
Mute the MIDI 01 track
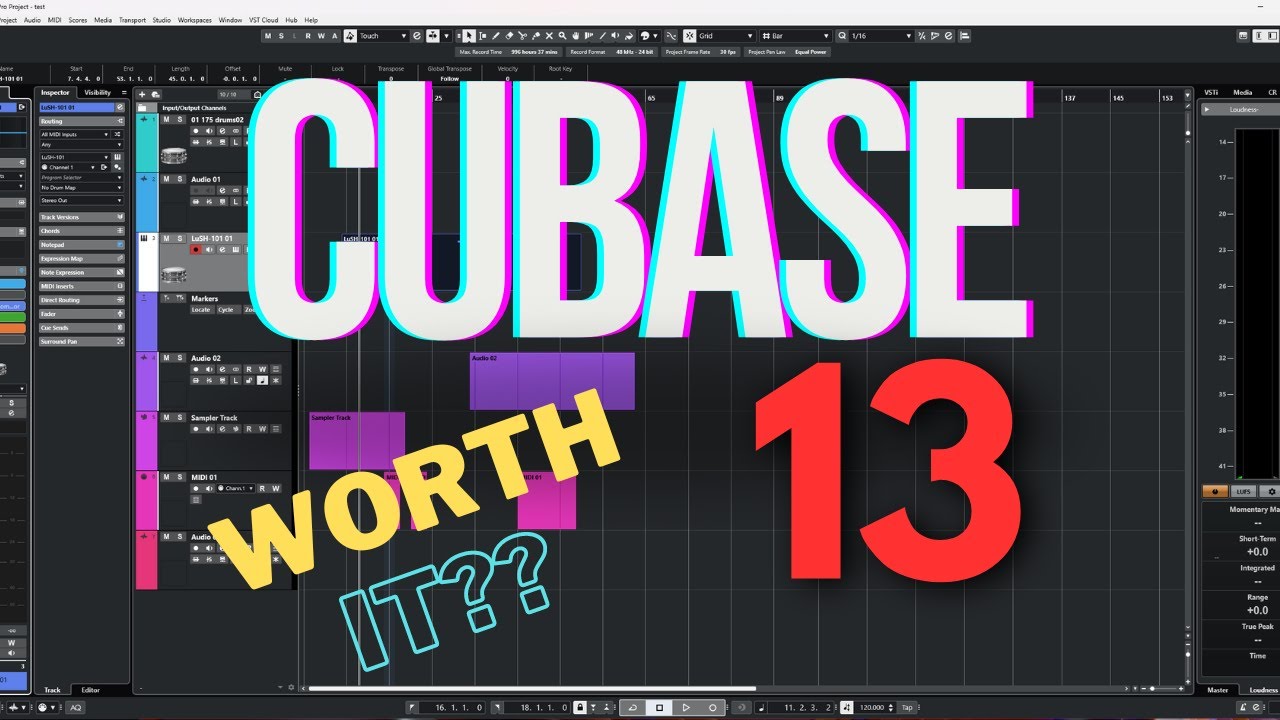point(166,477)
